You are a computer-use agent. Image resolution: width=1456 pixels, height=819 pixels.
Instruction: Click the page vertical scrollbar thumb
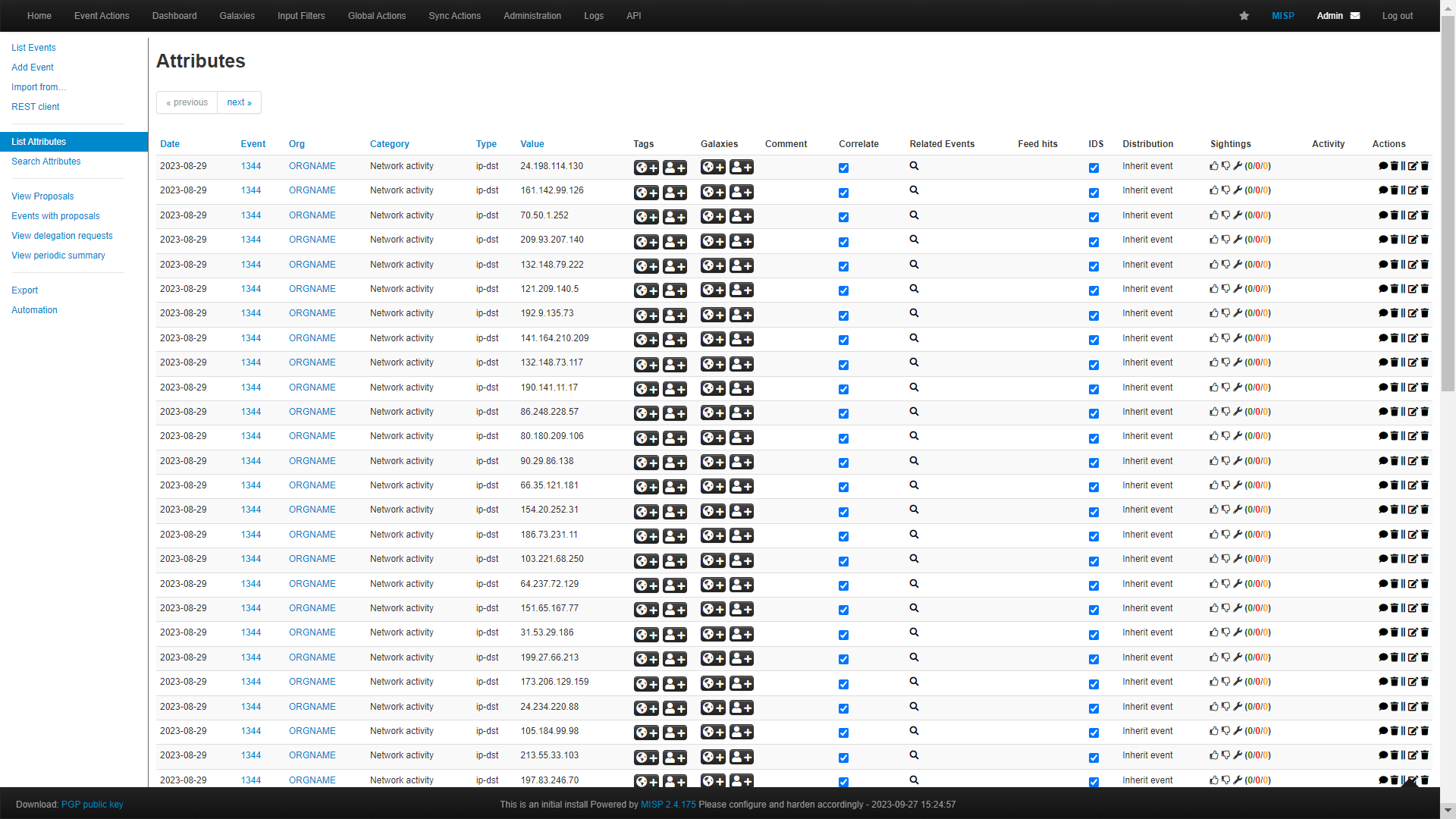tap(1448, 205)
